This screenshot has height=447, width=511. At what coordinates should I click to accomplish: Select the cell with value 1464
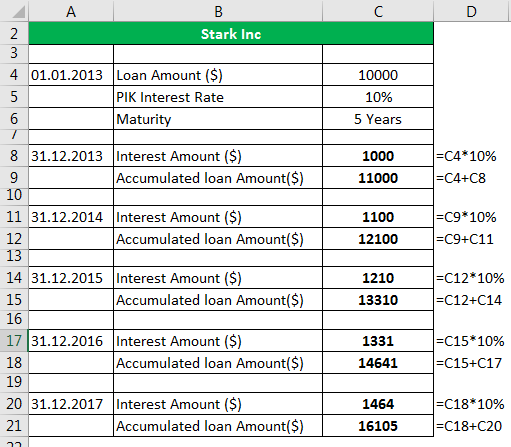coord(378,404)
